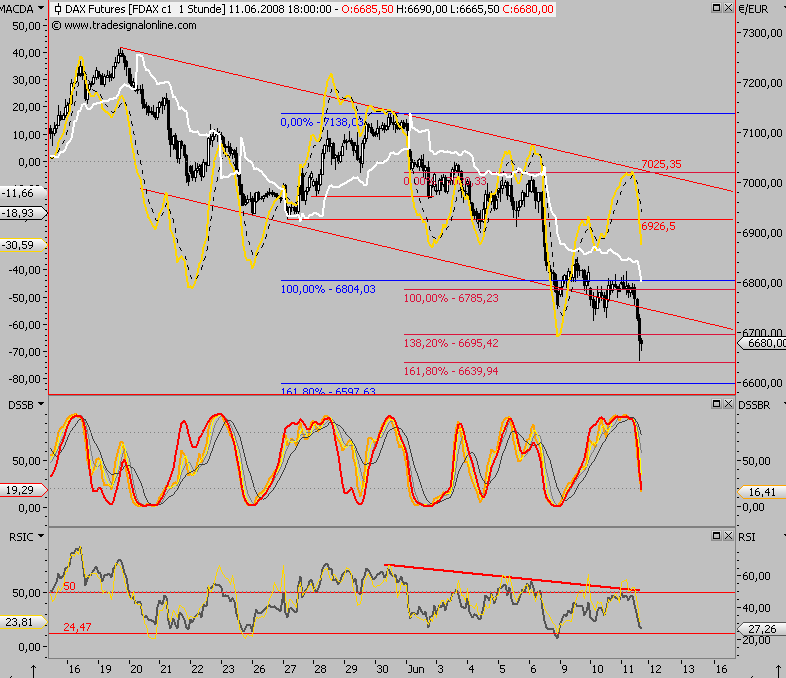786x678 pixels.
Task: Click the 7025,35 red level label
Action: click(661, 164)
